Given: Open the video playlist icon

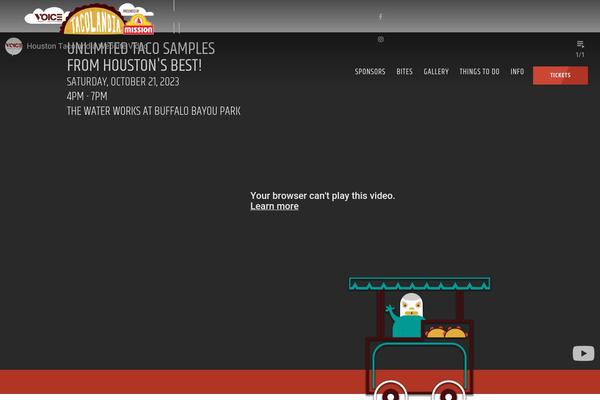Looking at the screenshot, I should click(580, 44).
